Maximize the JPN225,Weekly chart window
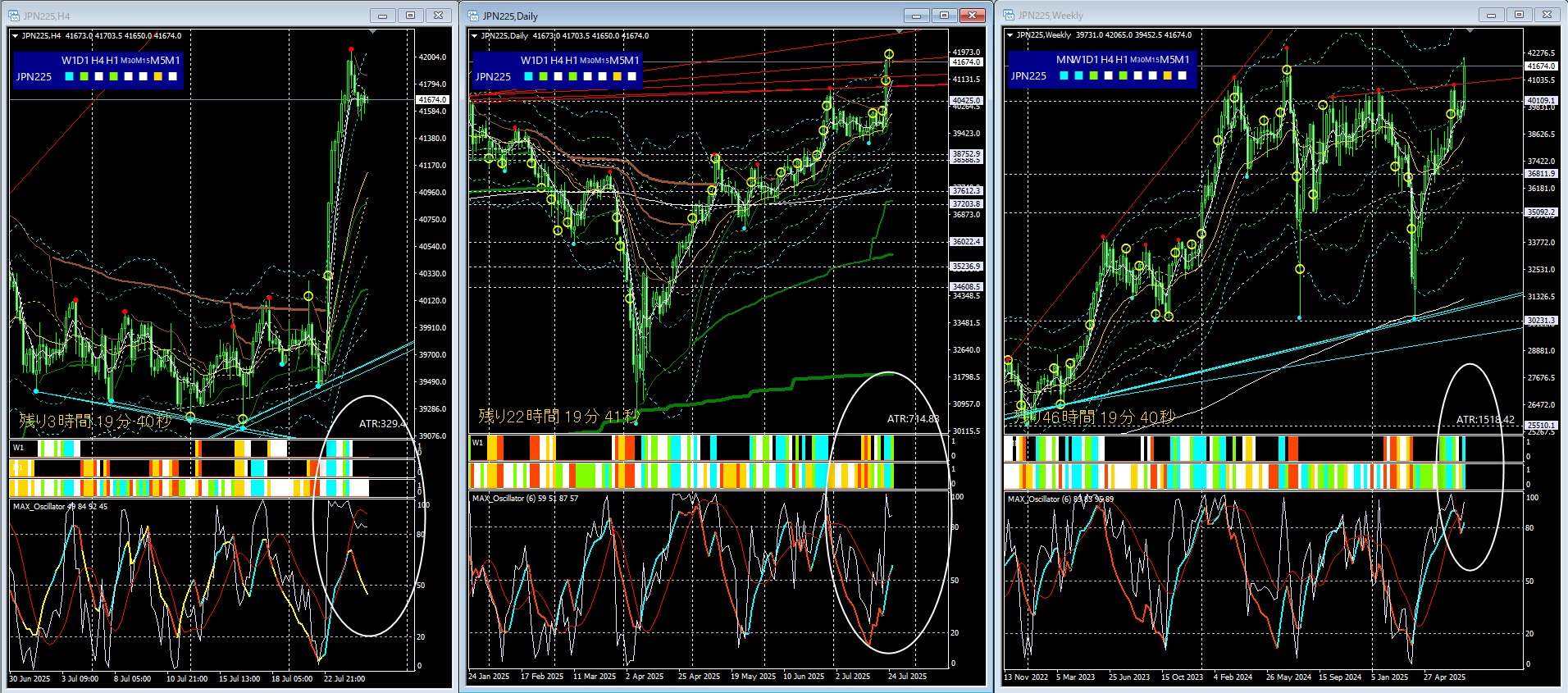 [x=1519, y=15]
